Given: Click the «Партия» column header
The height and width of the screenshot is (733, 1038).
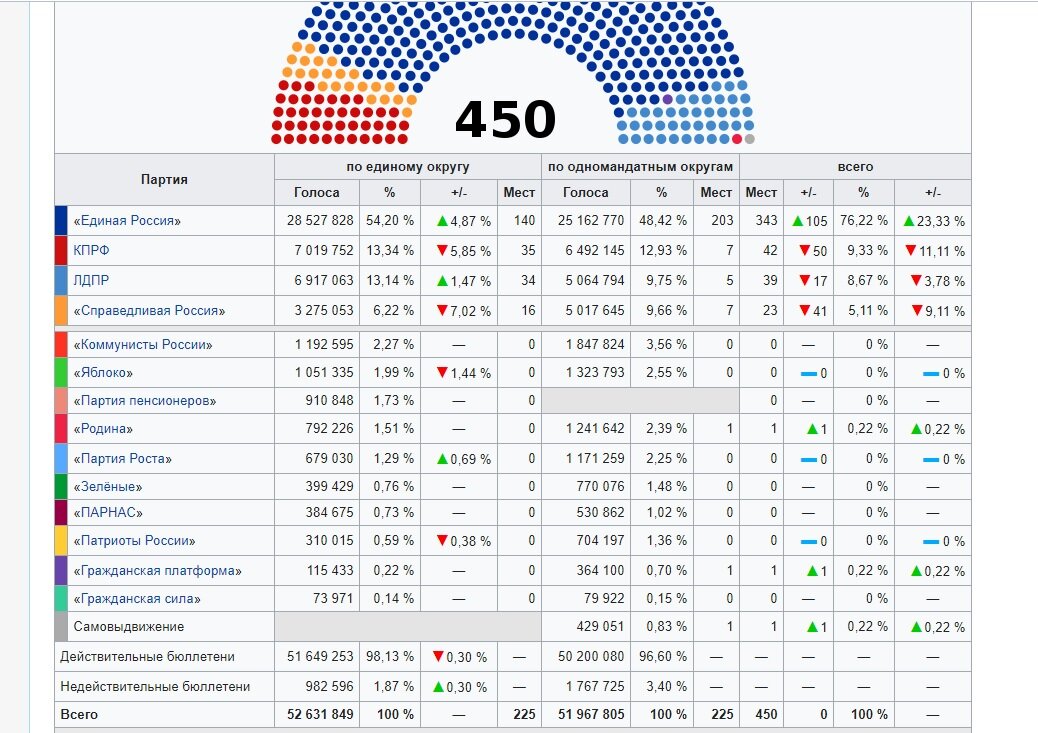Looking at the screenshot, I should 164,179.
